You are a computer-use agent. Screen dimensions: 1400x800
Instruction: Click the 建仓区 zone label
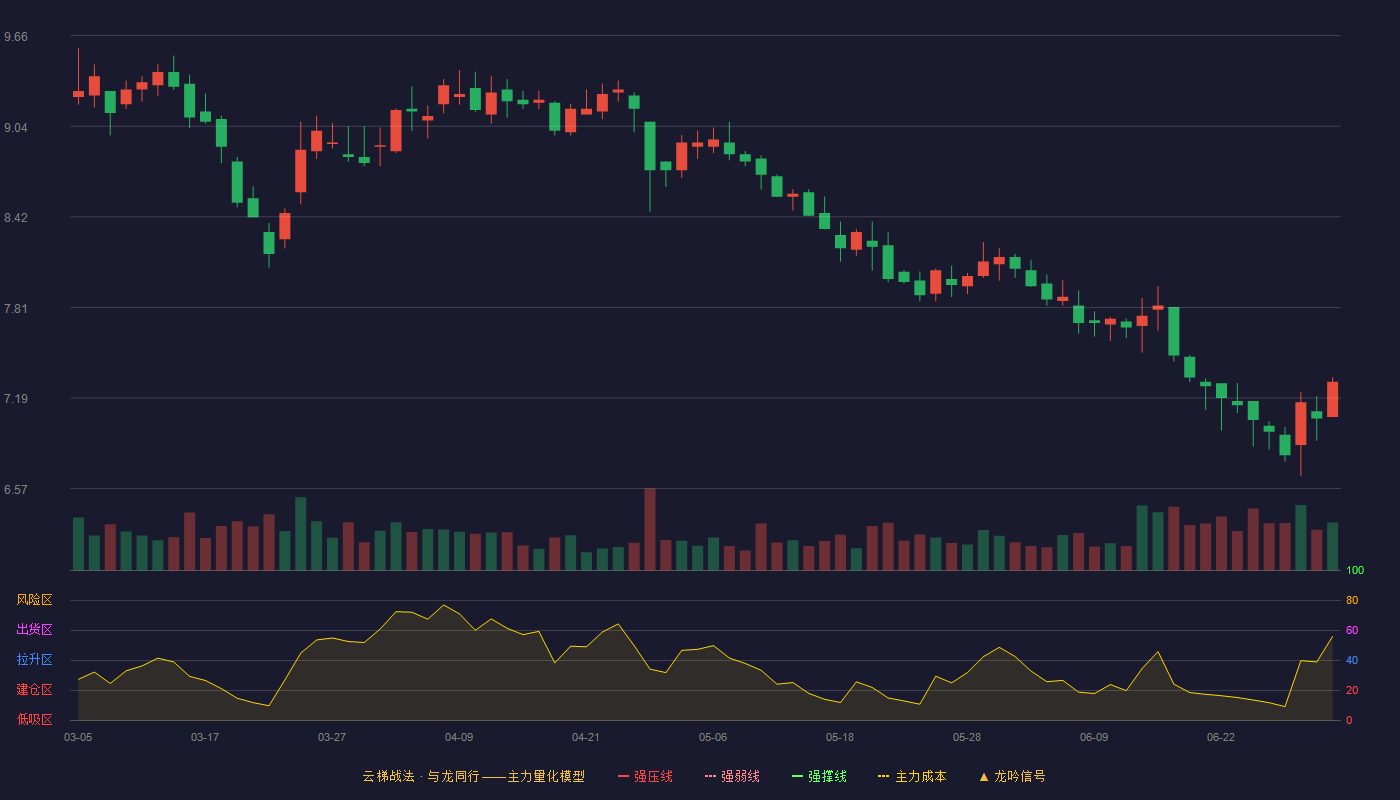pyautogui.click(x=34, y=690)
